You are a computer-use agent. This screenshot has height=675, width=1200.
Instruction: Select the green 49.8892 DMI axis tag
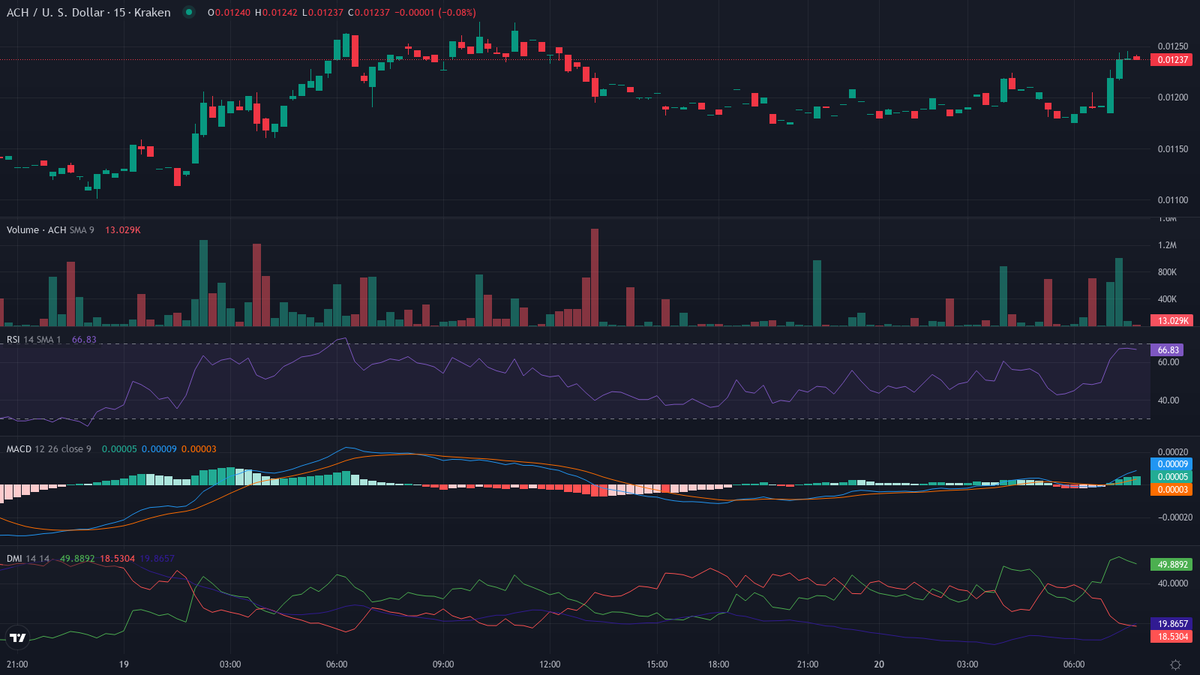pos(1172,564)
